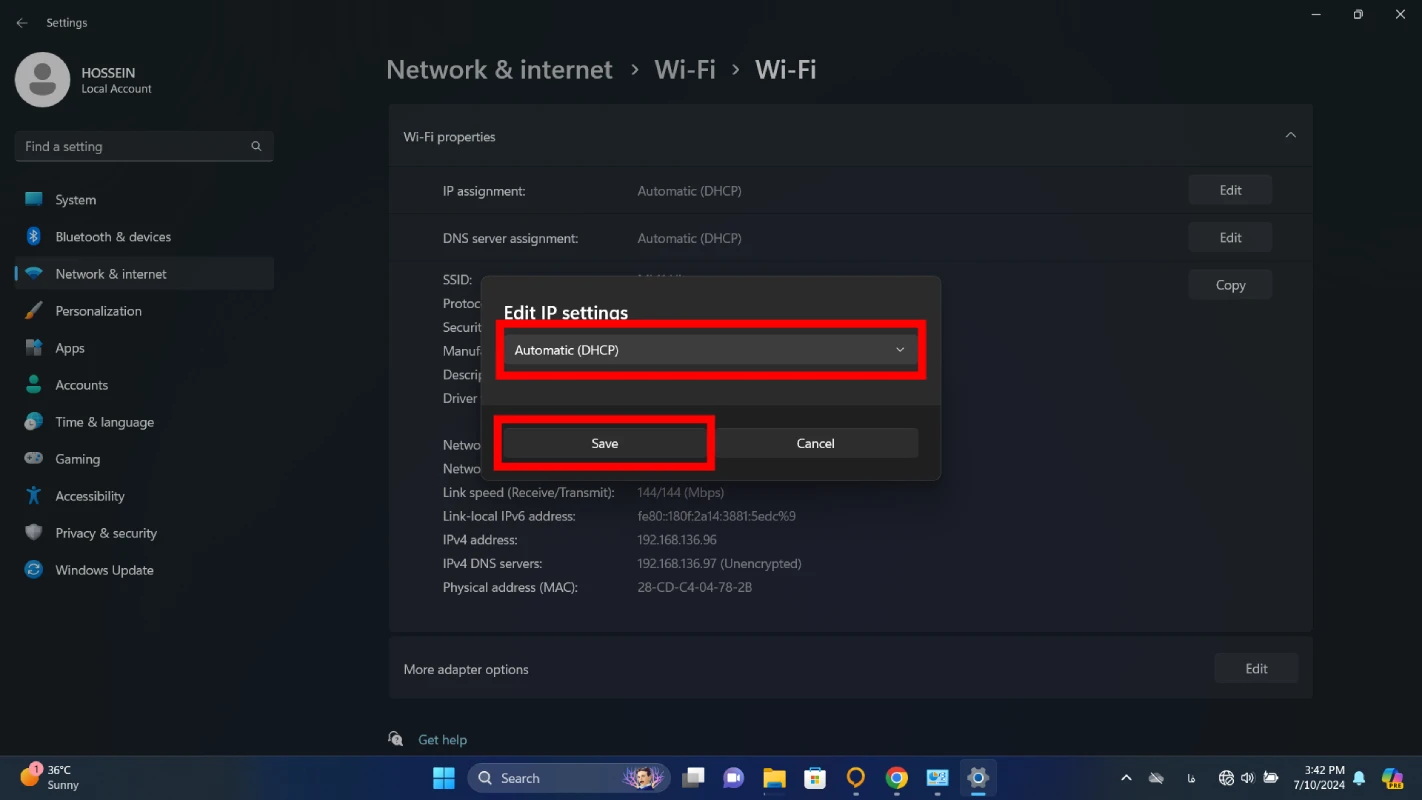Show hidden system tray icons
1422x800 pixels.
pyautogui.click(x=1126, y=778)
